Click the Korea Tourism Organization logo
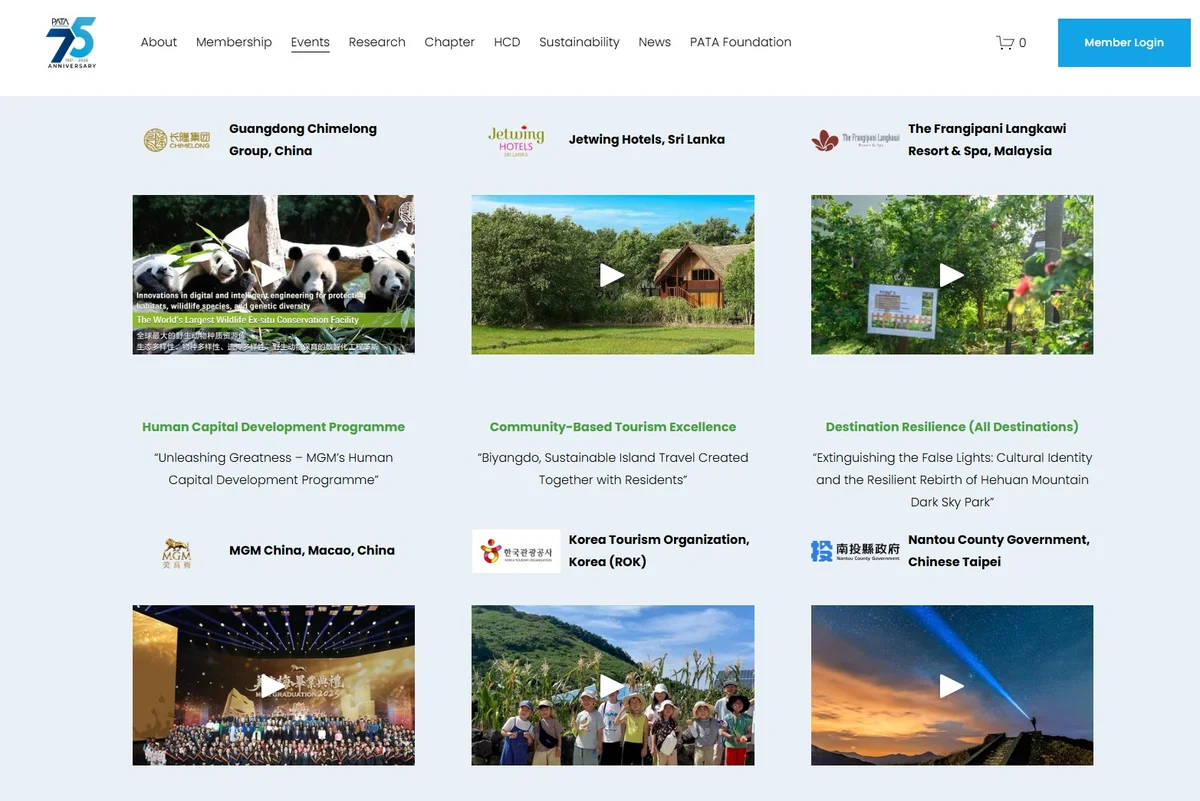1200x801 pixels. tap(516, 551)
